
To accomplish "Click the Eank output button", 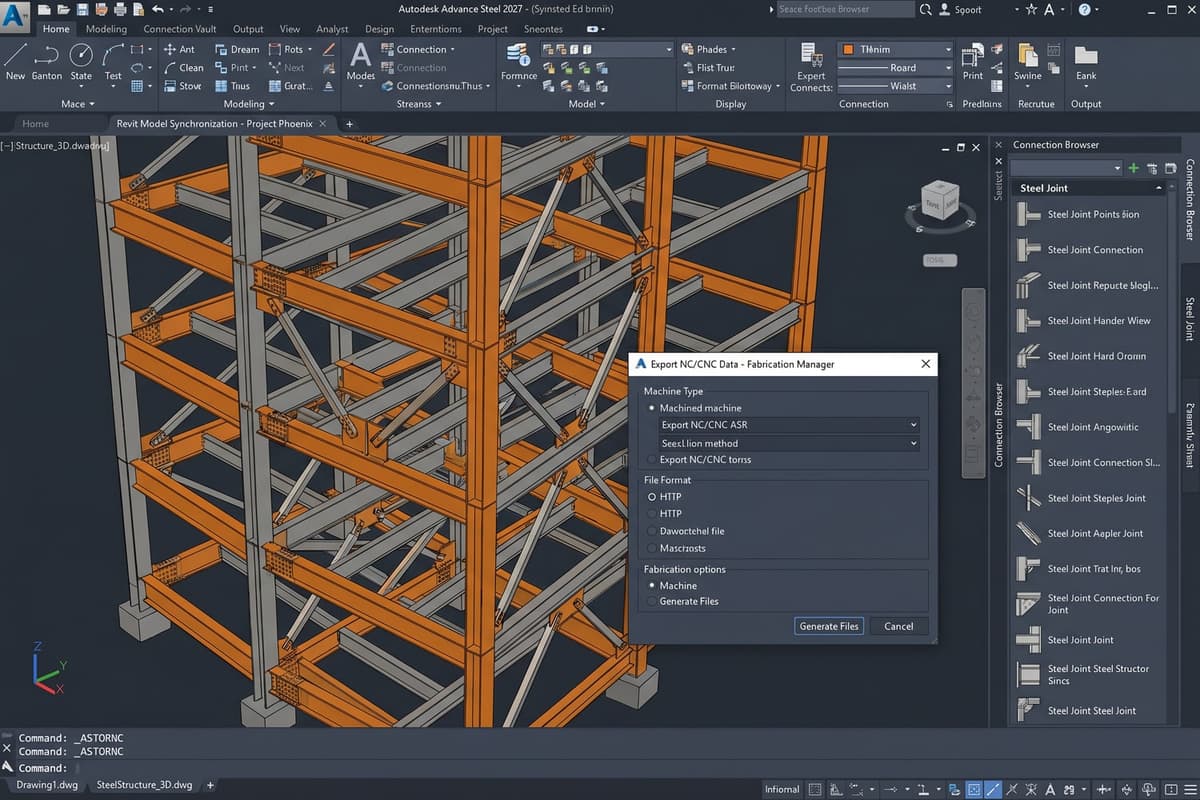I will 1086,62.
